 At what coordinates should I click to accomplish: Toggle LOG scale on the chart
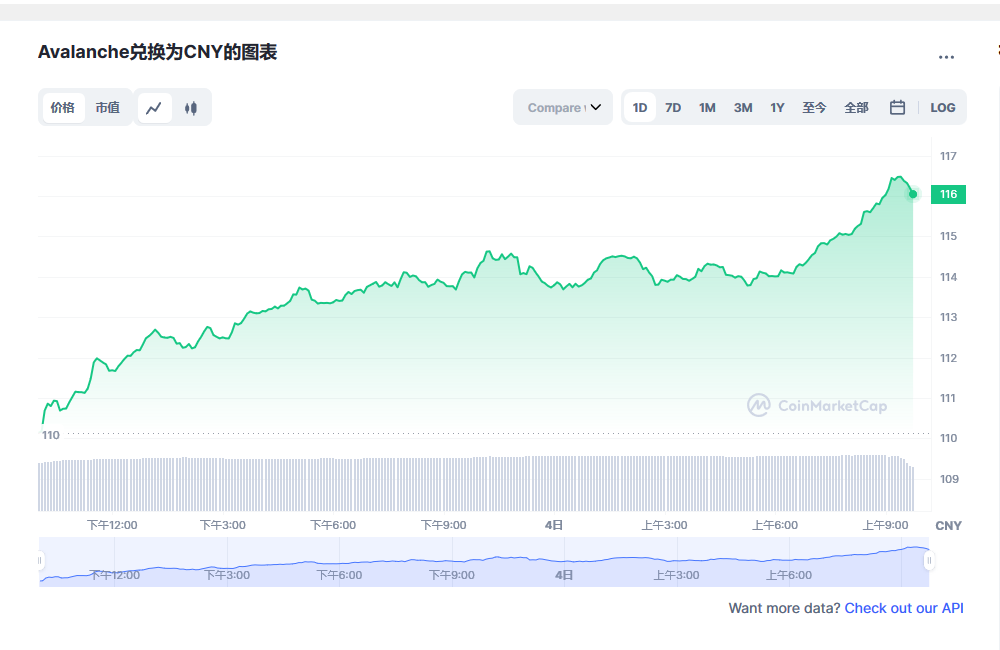(942, 108)
